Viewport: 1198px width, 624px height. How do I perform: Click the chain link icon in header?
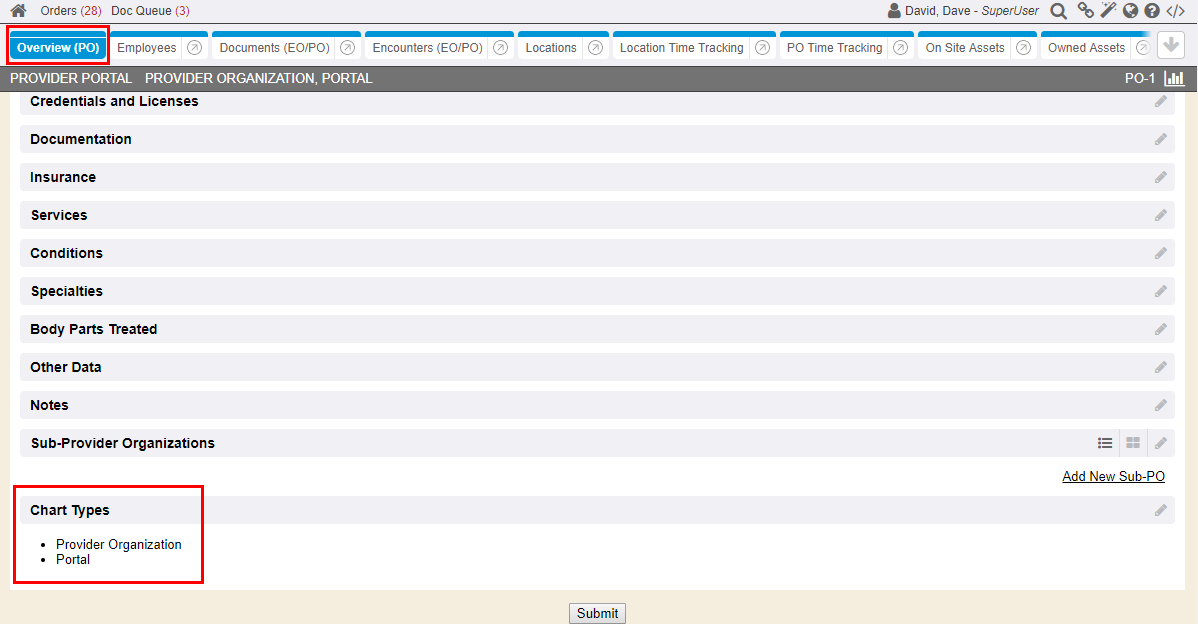pyautogui.click(x=1085, y=11)
